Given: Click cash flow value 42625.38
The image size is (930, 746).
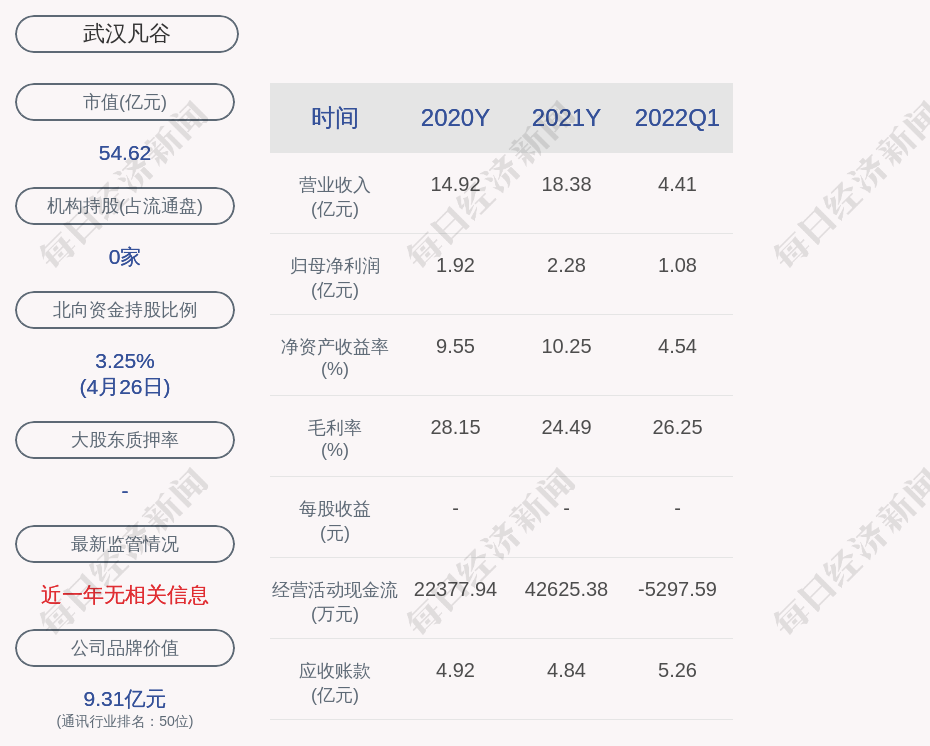Looking at the screenshot, I should tap(566, 589).
